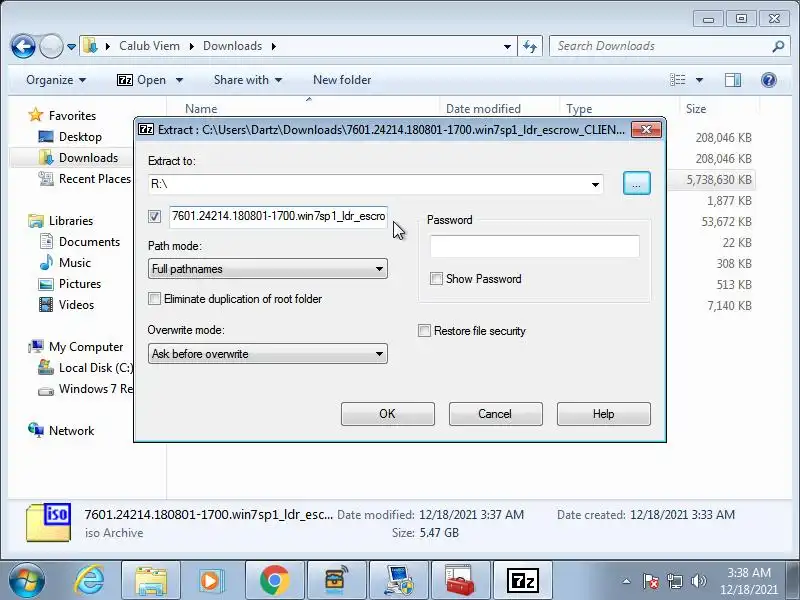This screenshot has height=600, width=800.
Task: Click the Password input field
Action: click(x=535, y=246)
